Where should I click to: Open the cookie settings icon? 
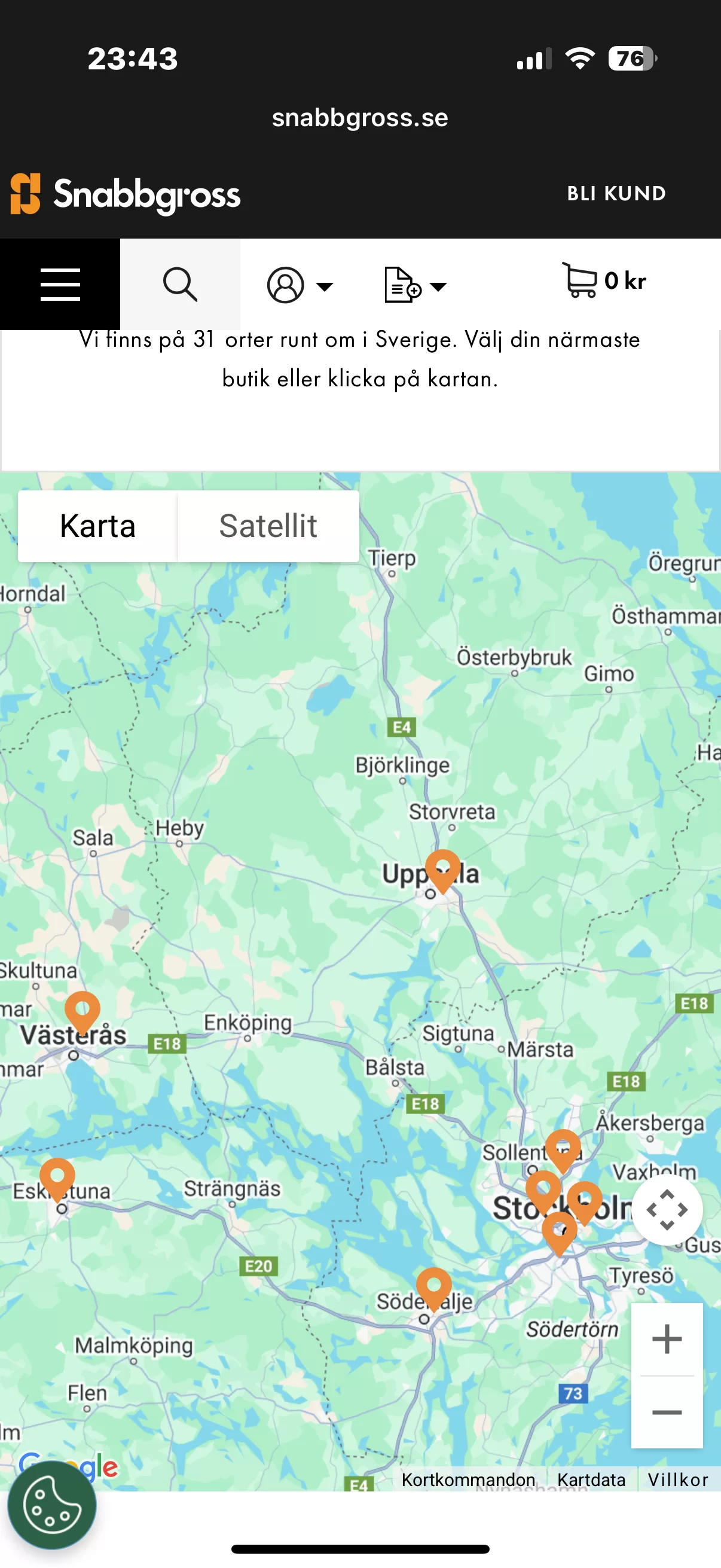(x=52, y=1505)
